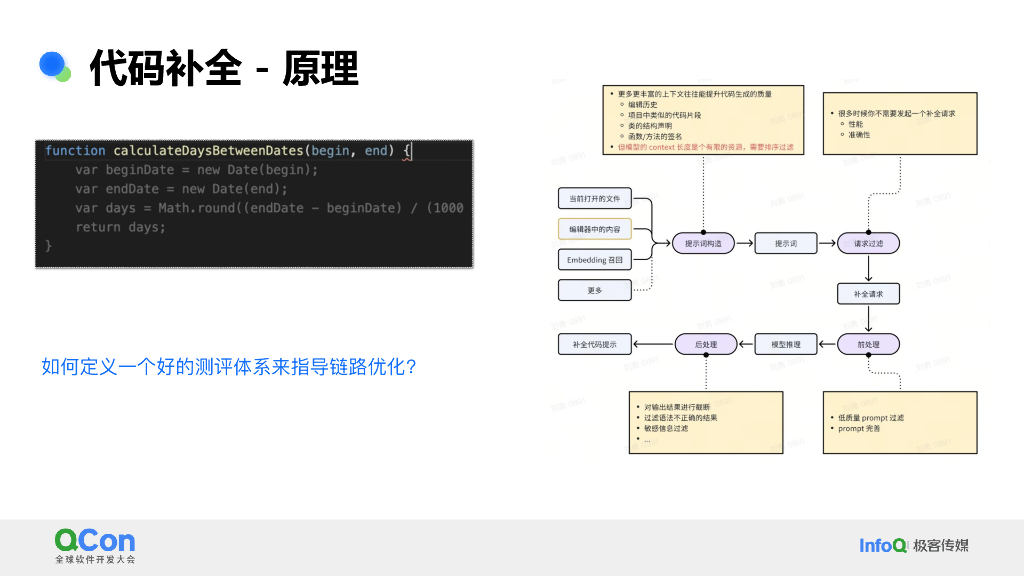Click the function calculateDaysBetweenDates code line
The image size is (1024, 576).
coord(228,151)
